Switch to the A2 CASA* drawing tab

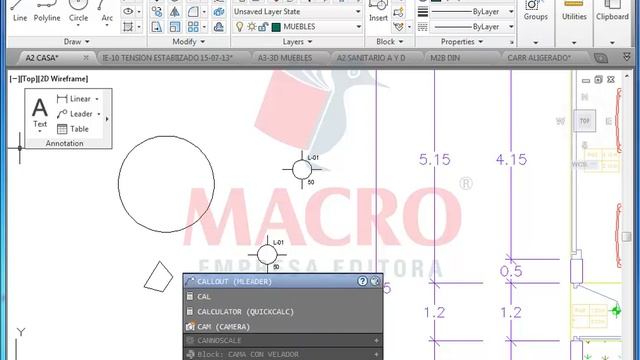point(42,58)
